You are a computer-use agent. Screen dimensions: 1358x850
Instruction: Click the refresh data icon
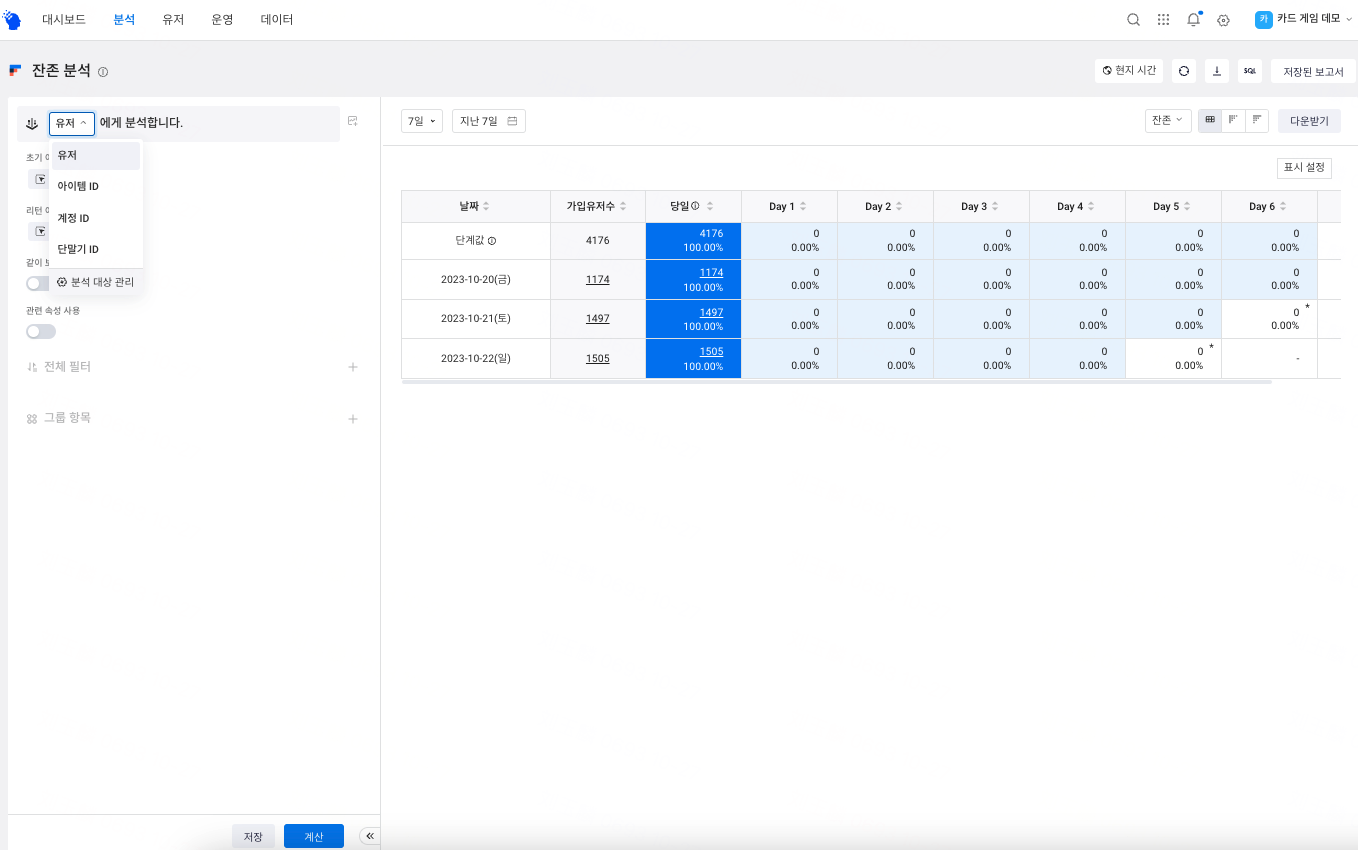pyautogui.click(x=1184, y=70)
